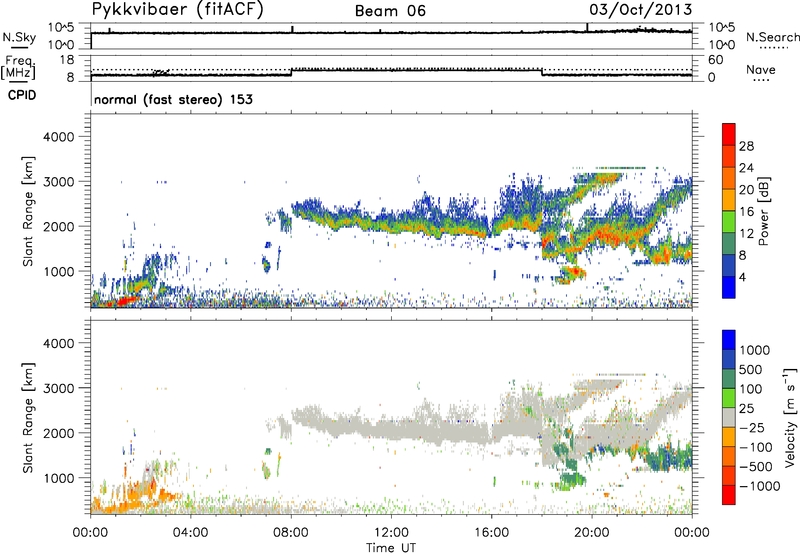
Task: Click power colorbar value '16'
Action: (746, 212)
